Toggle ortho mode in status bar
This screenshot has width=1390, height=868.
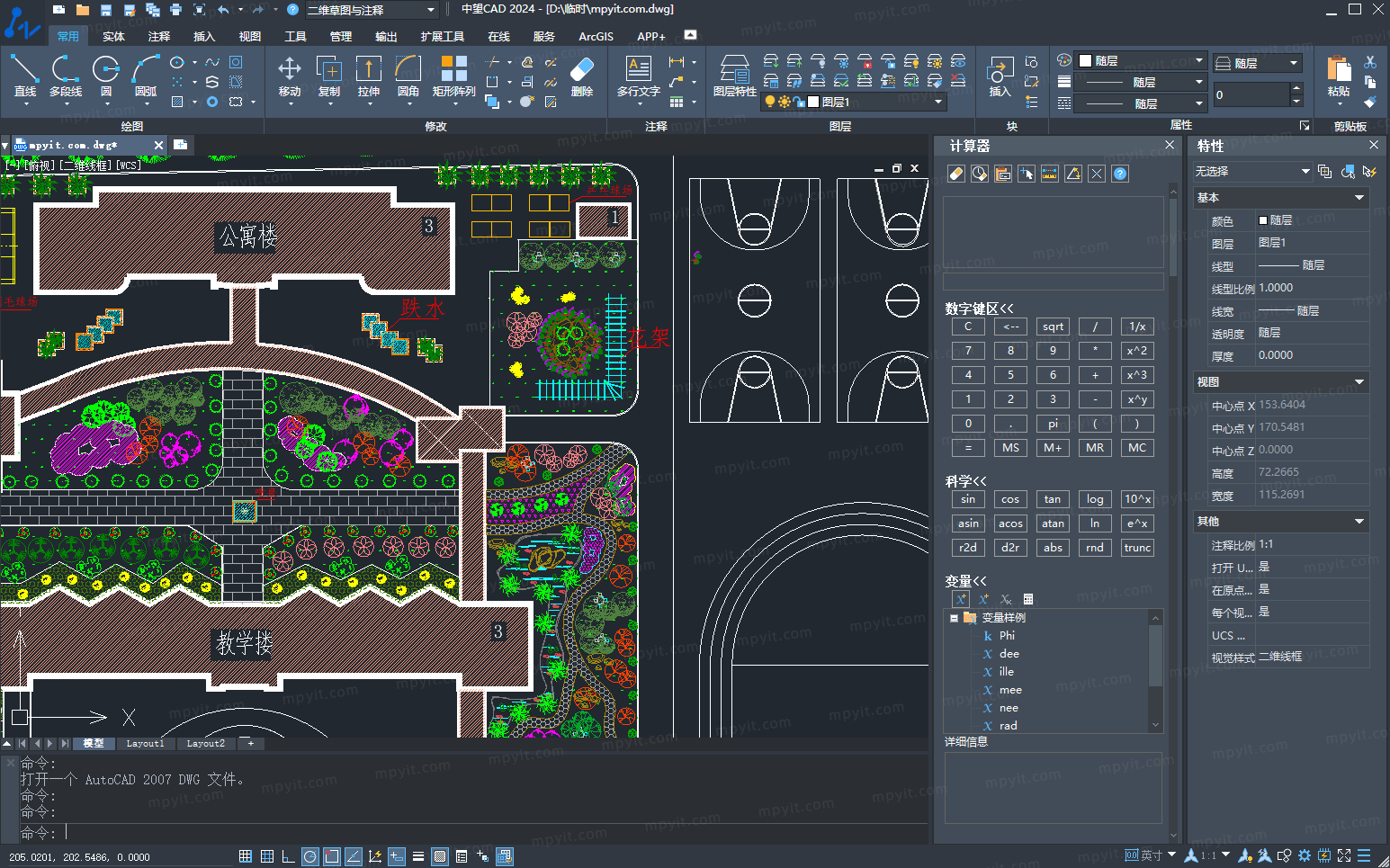click(x=289, y=856)
